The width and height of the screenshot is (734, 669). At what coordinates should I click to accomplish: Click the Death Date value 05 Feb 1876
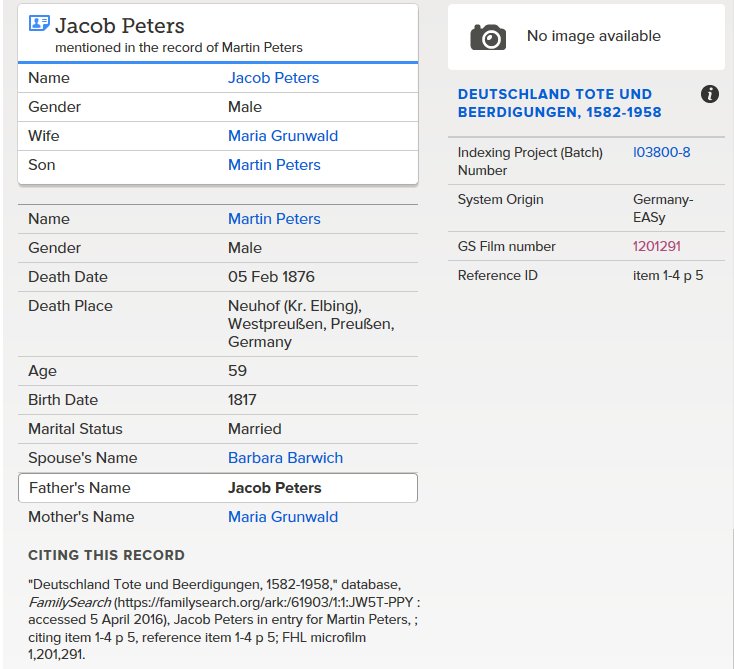[x=271, y=277]
